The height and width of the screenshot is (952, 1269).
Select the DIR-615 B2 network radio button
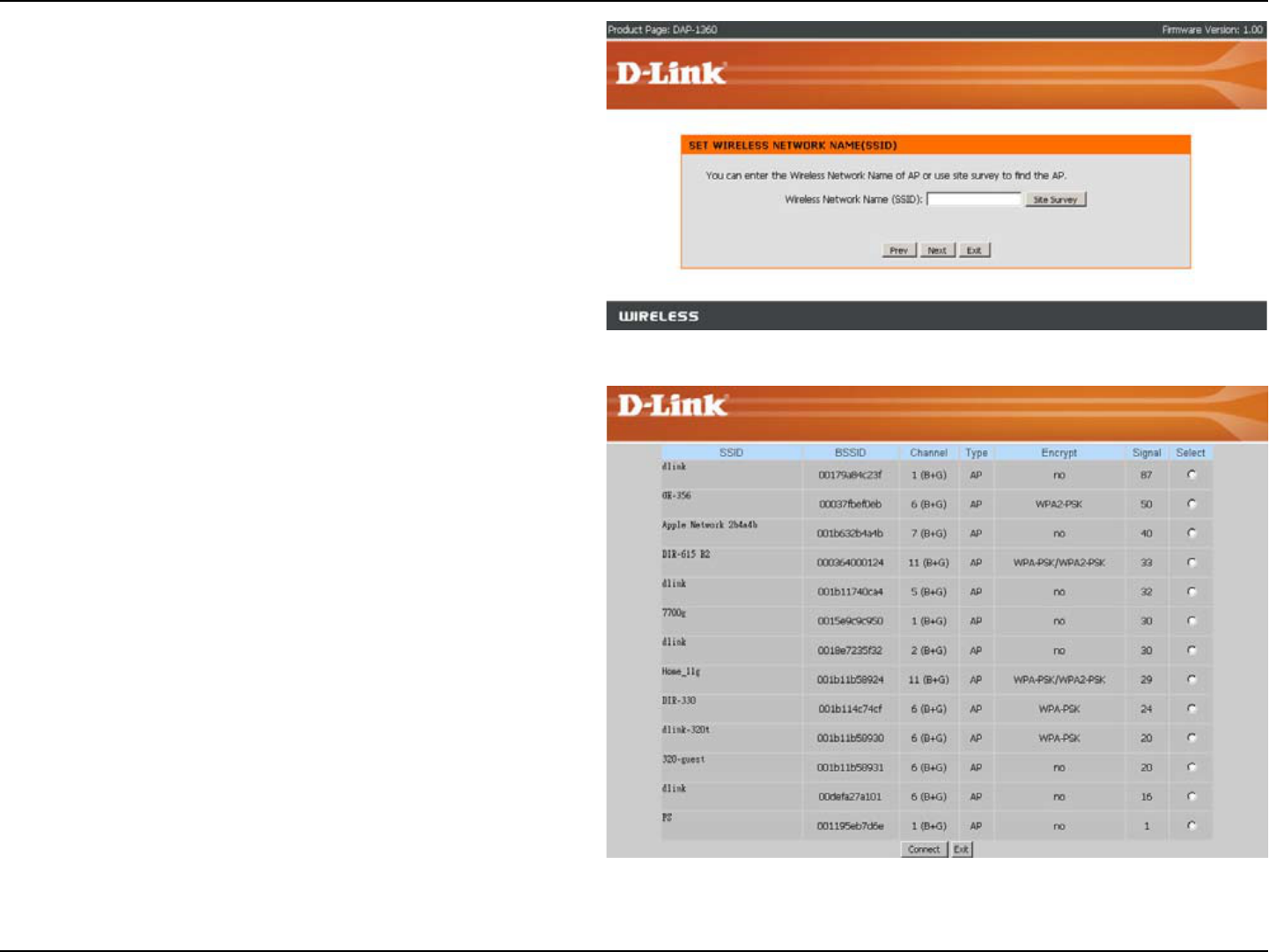1192,562
